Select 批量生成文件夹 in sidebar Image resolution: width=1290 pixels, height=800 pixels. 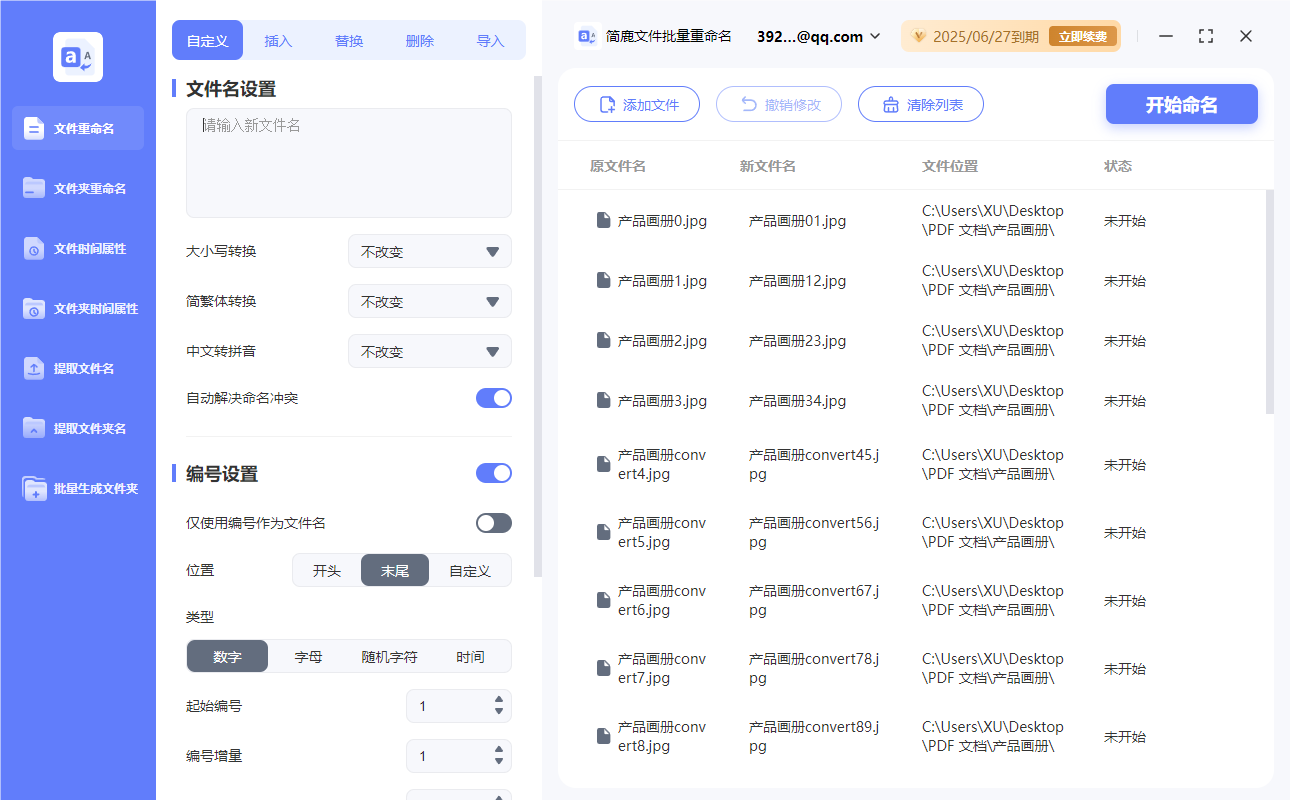(x=77, y=488)
